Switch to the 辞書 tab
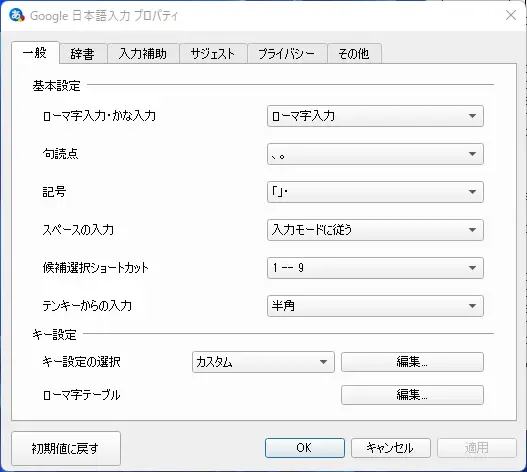This screenshot has height=472, width=527. coord(83,53)
